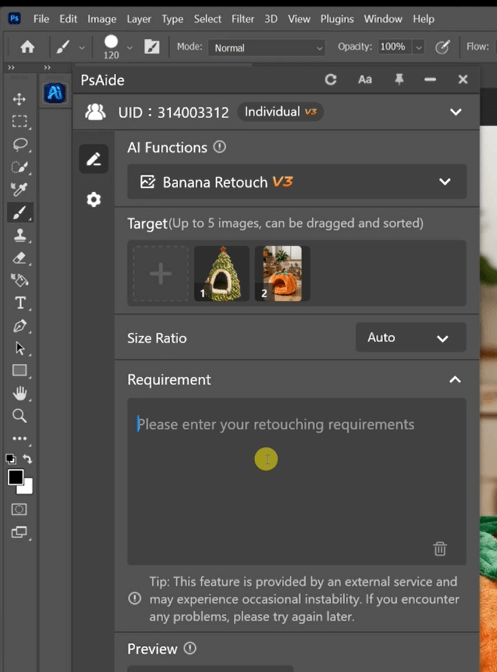Select target thumbnail 2 pumpkin bed
497x672 pixels.
pos(282,273)
